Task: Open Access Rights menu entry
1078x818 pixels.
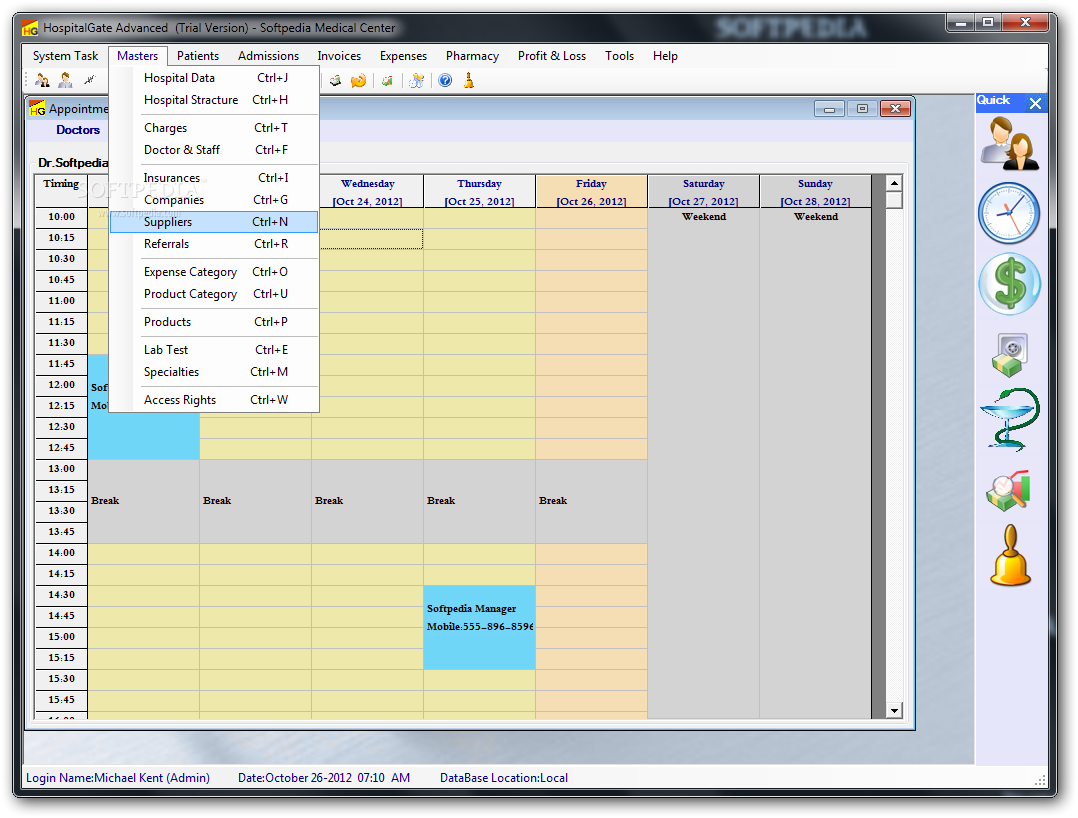Action: (214, 400)
